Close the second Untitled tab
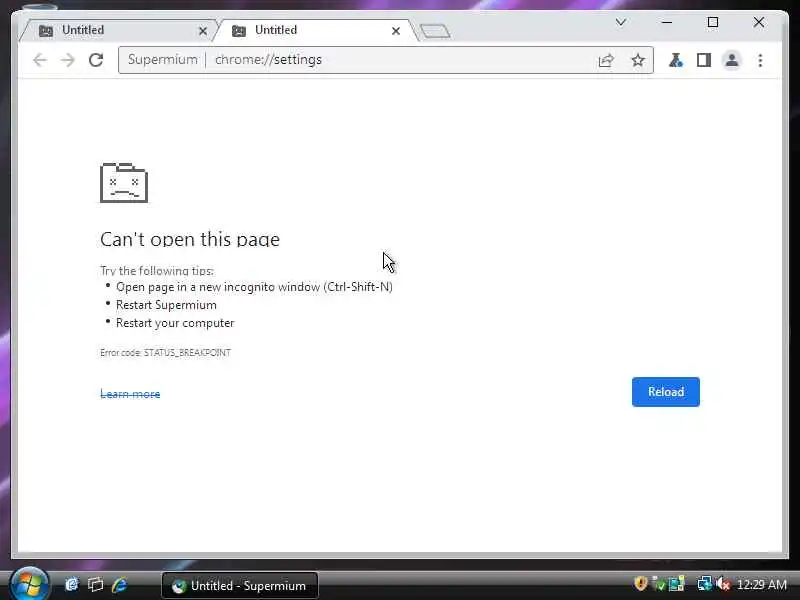 point(396,31)
